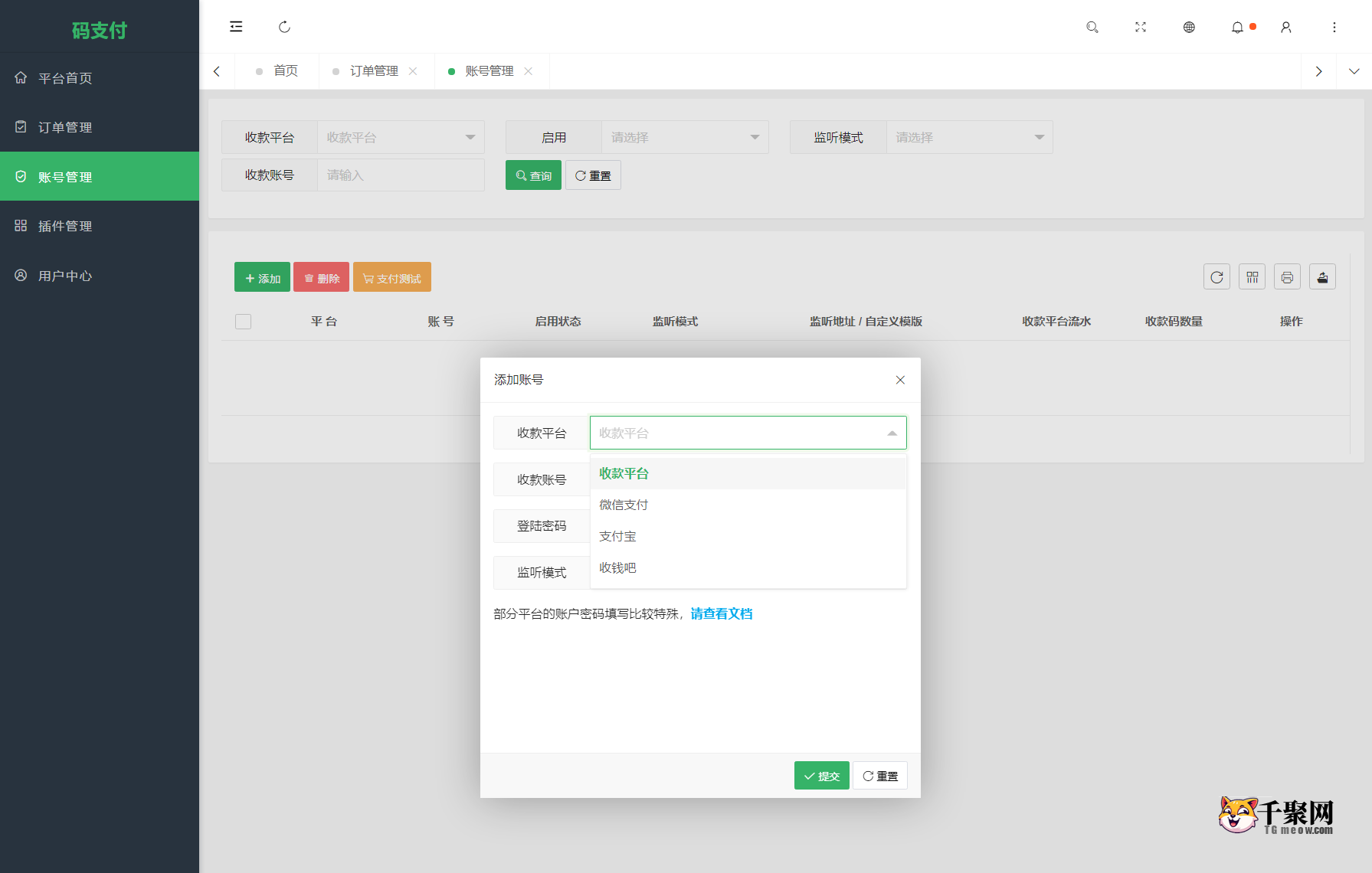Expand the tab actions chevron menu
This screenshot has width=1372, height=873.
coord(1354,71)
